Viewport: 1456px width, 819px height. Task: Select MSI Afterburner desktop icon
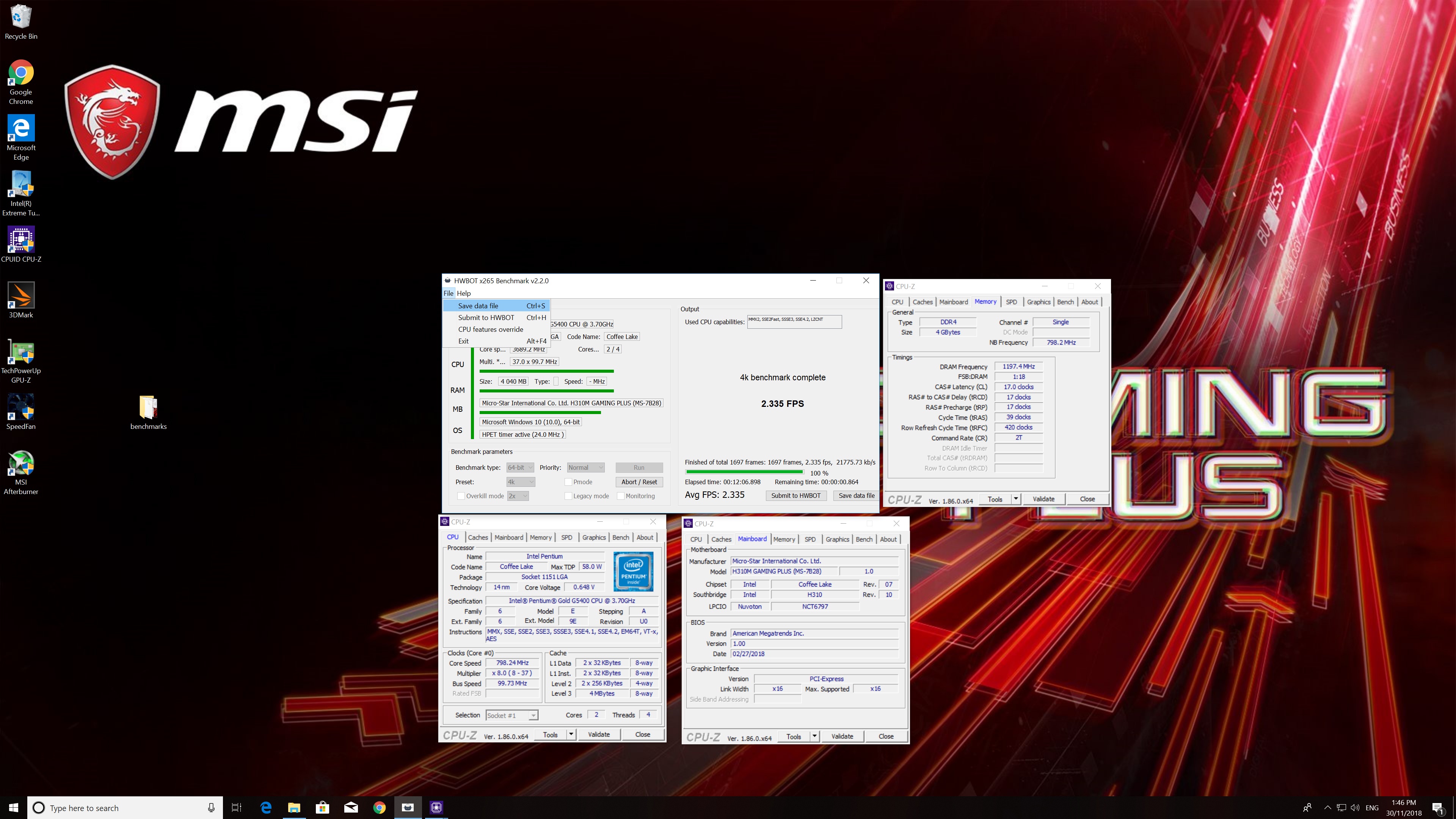point(21,472)
